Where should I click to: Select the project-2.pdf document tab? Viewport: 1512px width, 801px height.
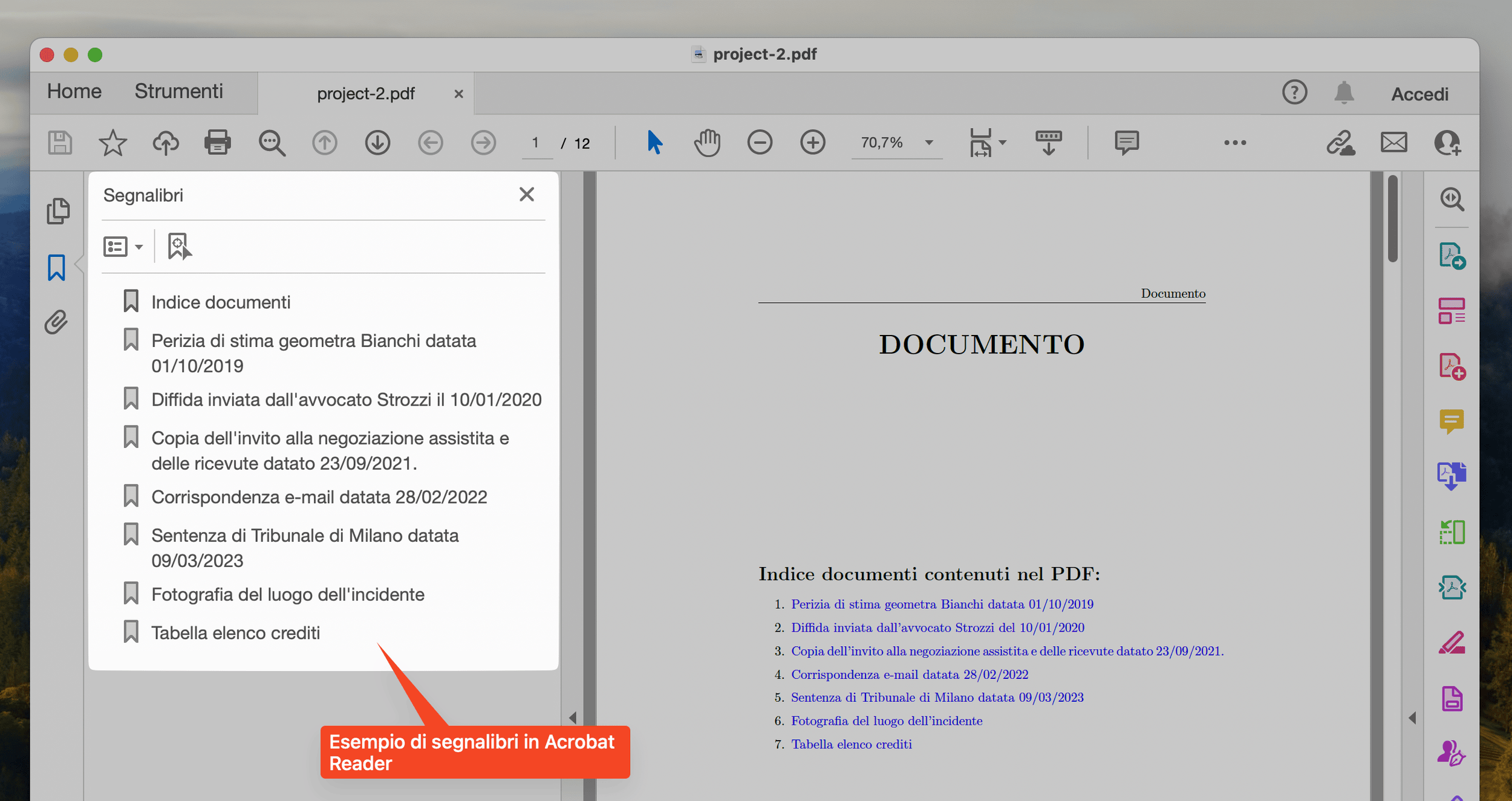[x=366, y=94]
